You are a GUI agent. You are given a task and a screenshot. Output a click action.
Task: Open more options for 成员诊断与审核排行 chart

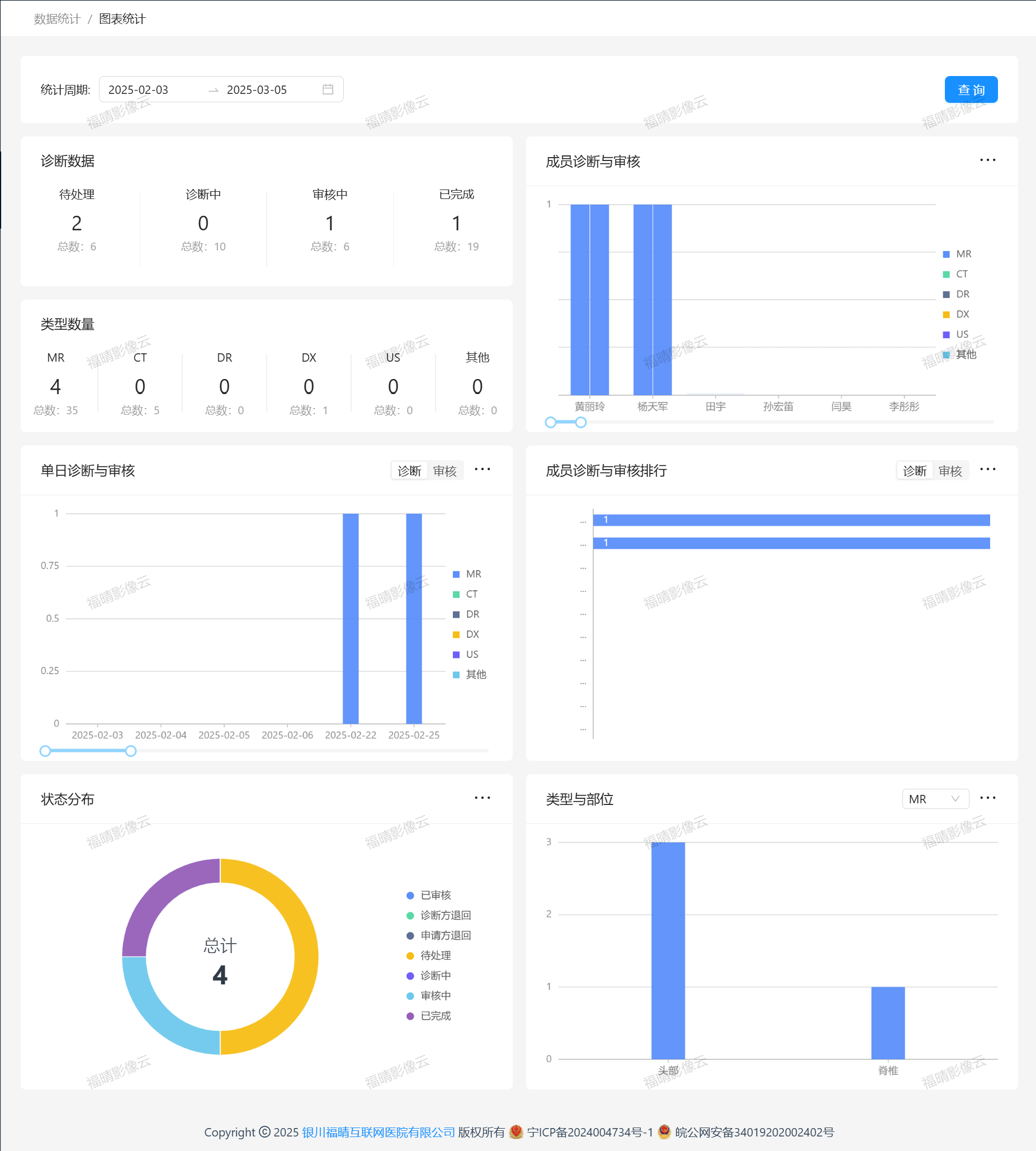(987, 470)
